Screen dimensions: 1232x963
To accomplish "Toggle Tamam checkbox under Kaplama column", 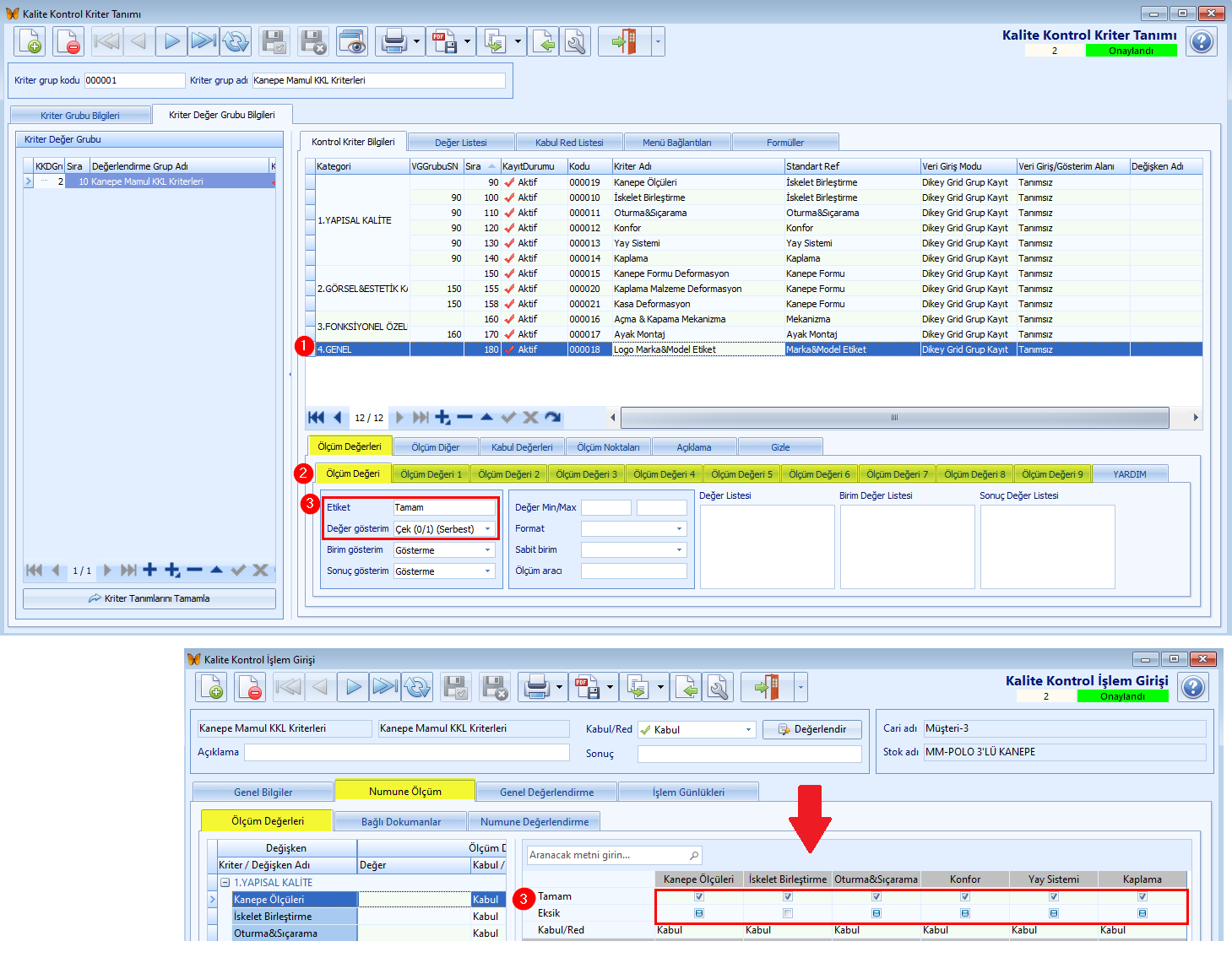I will click(1142, 896).
